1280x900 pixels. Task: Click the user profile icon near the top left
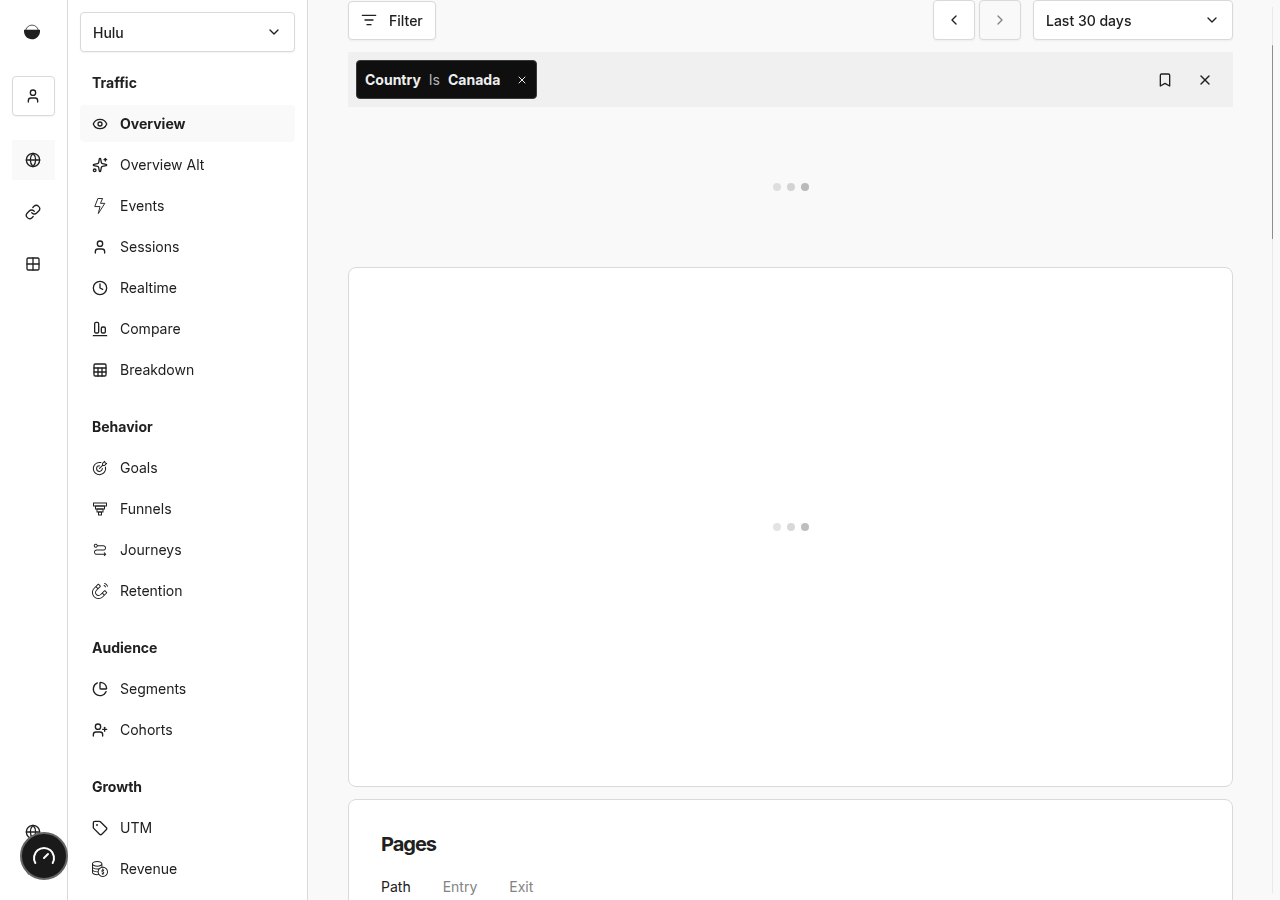[x=33, y=96]
